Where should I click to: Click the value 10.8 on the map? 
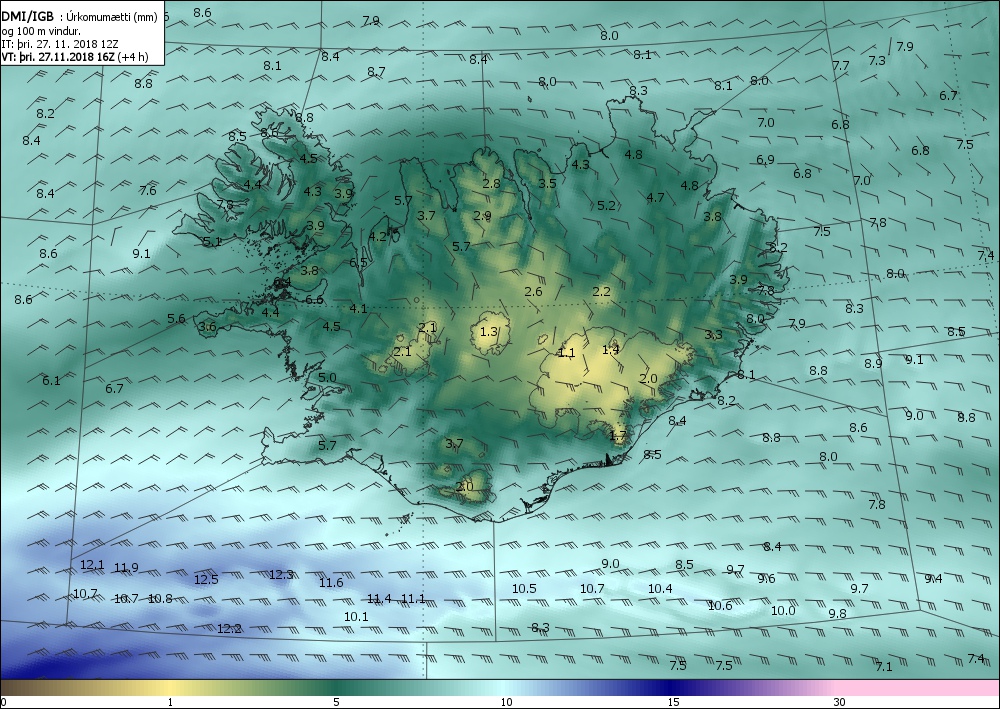tap(160, 599)
